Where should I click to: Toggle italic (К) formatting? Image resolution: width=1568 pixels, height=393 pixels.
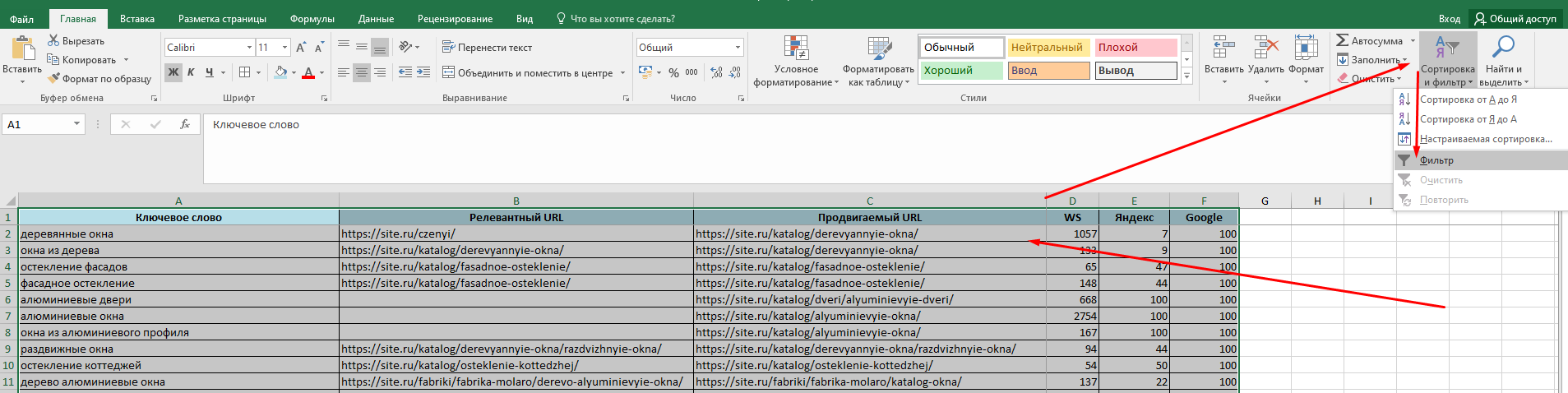tap(191, 72)
